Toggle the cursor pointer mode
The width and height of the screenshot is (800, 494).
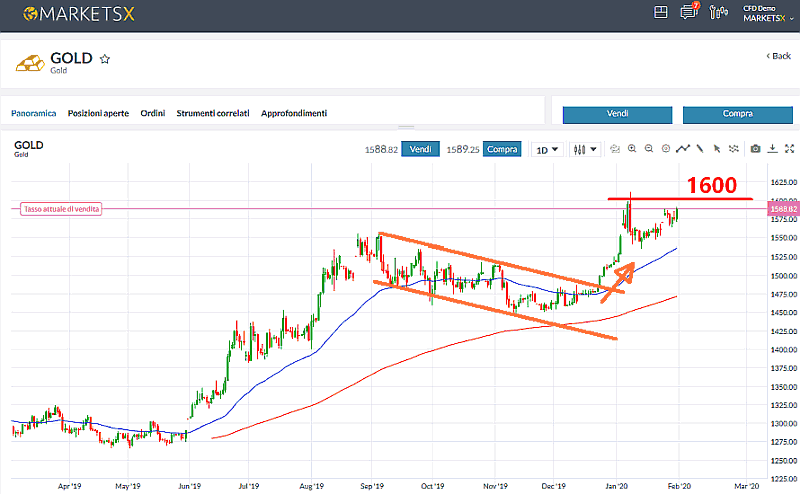[x=715, y=149]
